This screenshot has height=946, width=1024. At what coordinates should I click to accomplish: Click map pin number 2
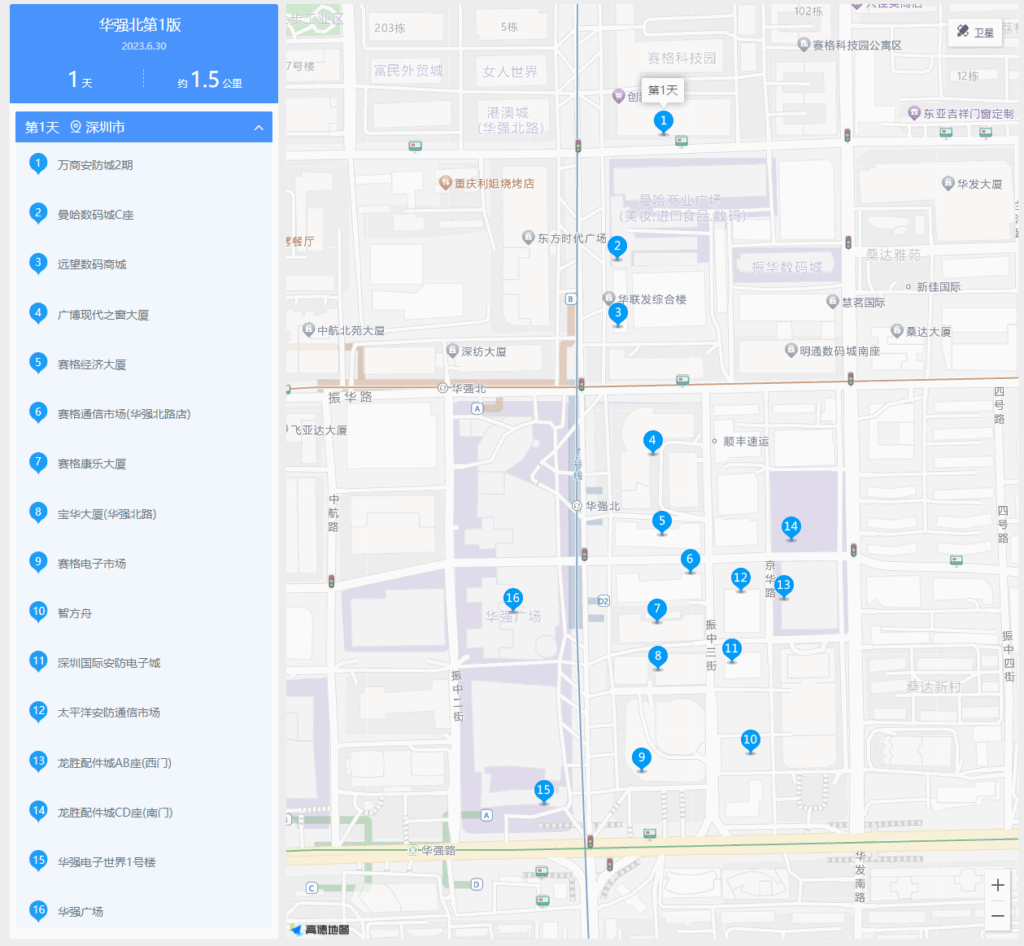617,247
